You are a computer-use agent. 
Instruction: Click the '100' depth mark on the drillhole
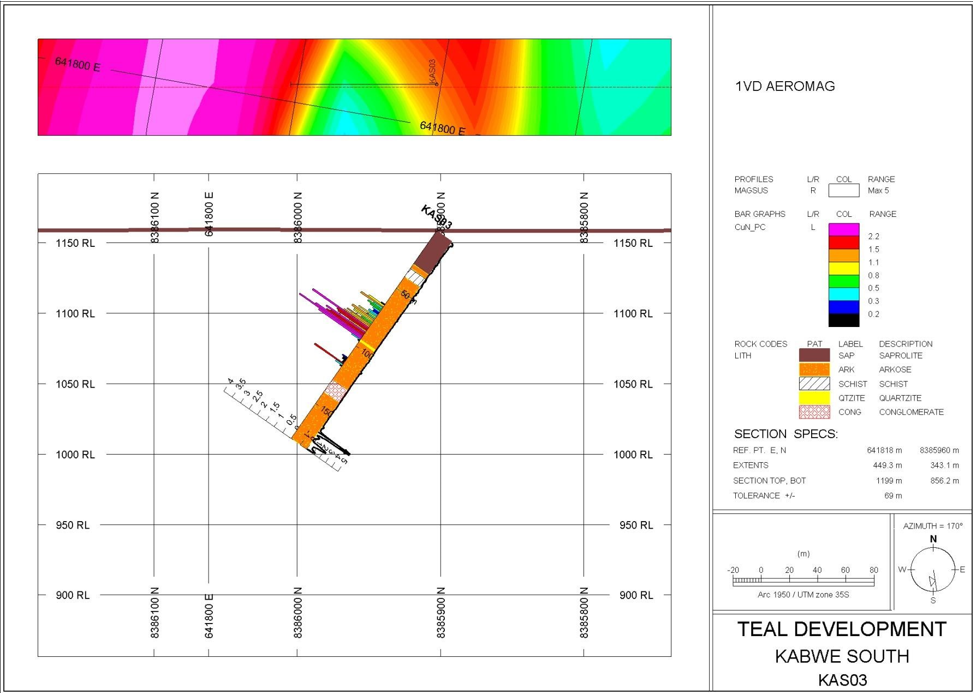click(x=366, y=354)
